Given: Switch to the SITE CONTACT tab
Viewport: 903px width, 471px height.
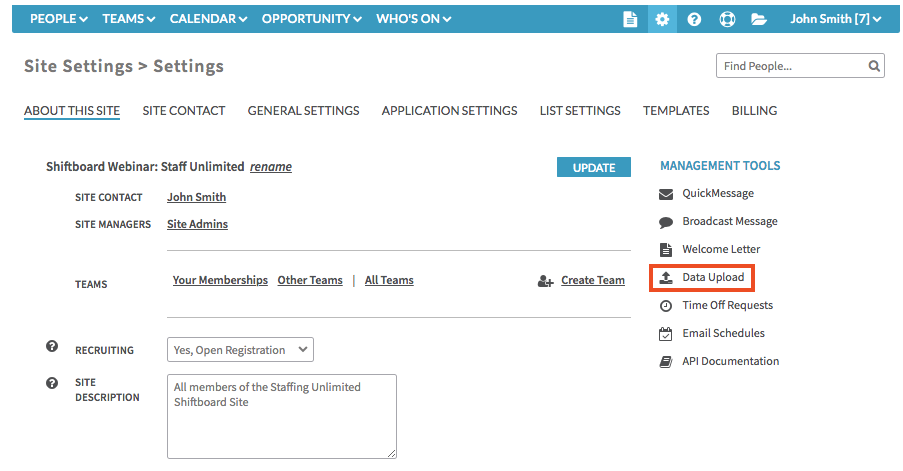Looking at the screenshot, I should (184, 111).
